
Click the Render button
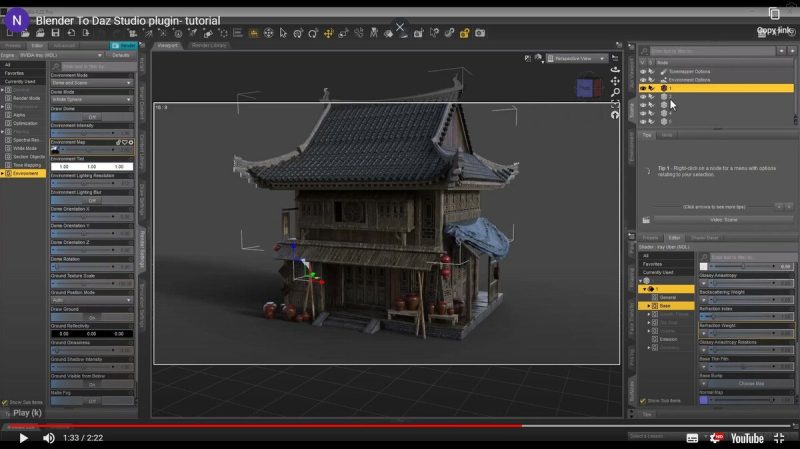[124, 46]
